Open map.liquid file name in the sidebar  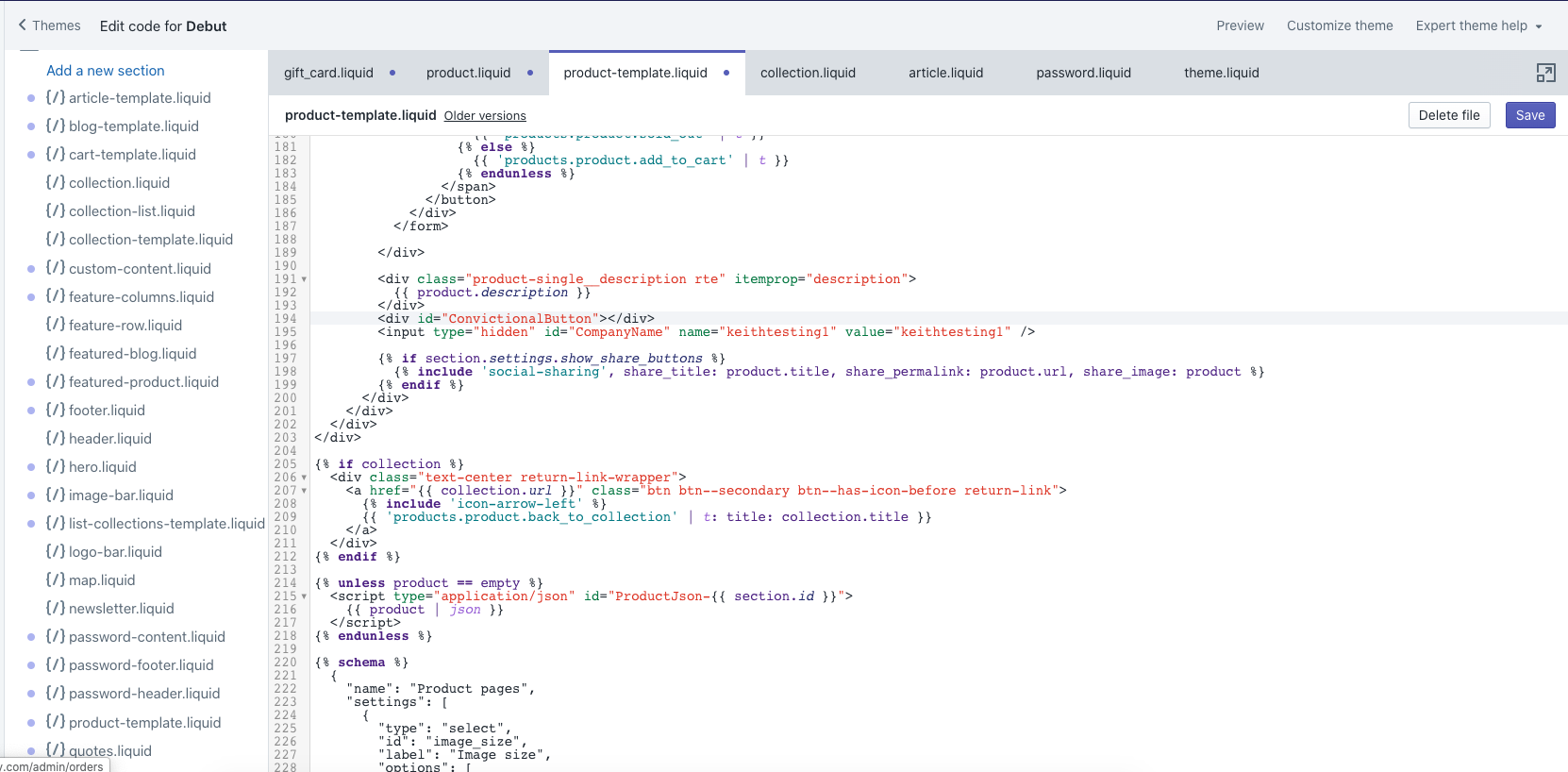coord(102,580)
